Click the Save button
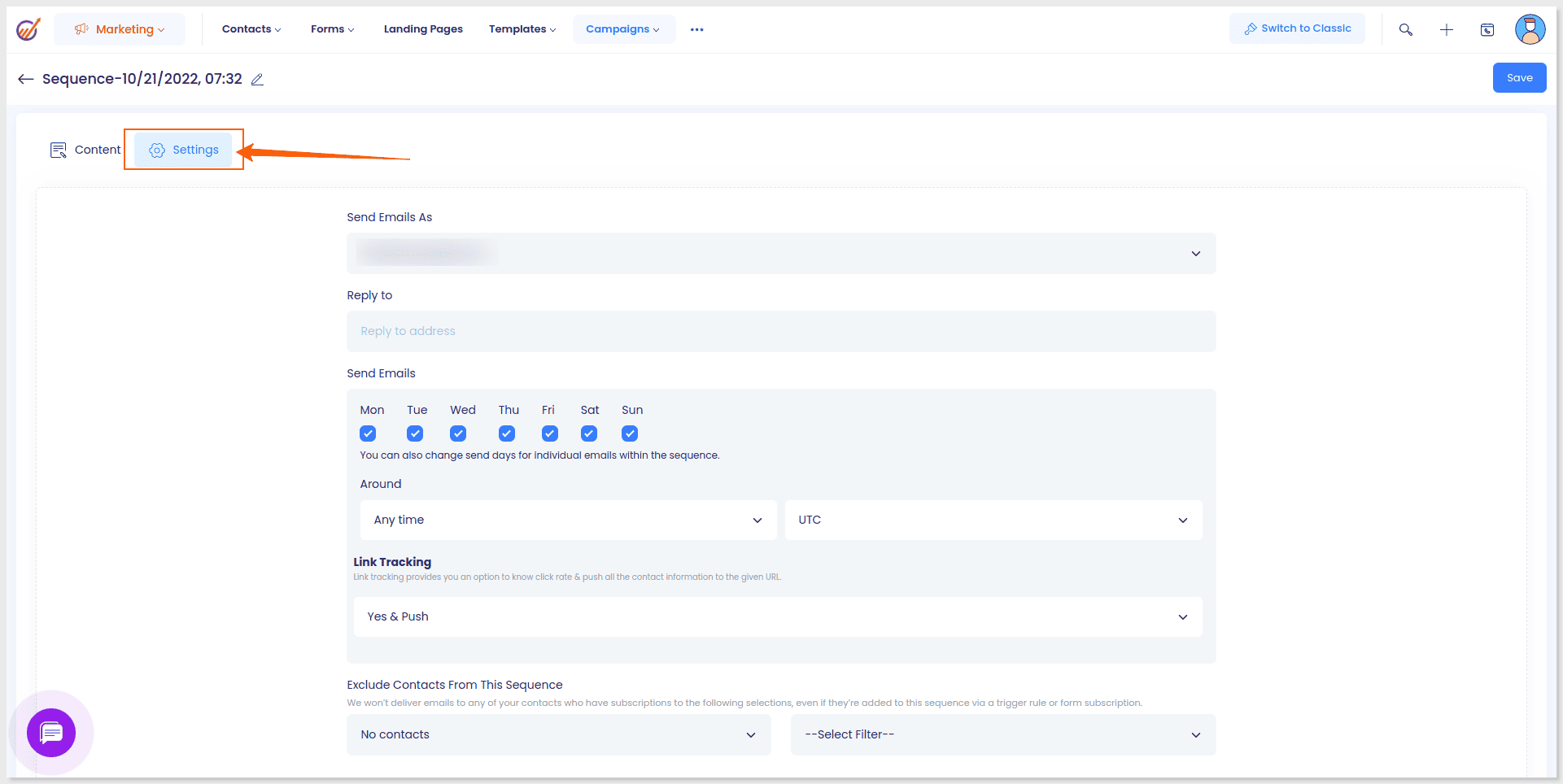 click(1519, 78)
